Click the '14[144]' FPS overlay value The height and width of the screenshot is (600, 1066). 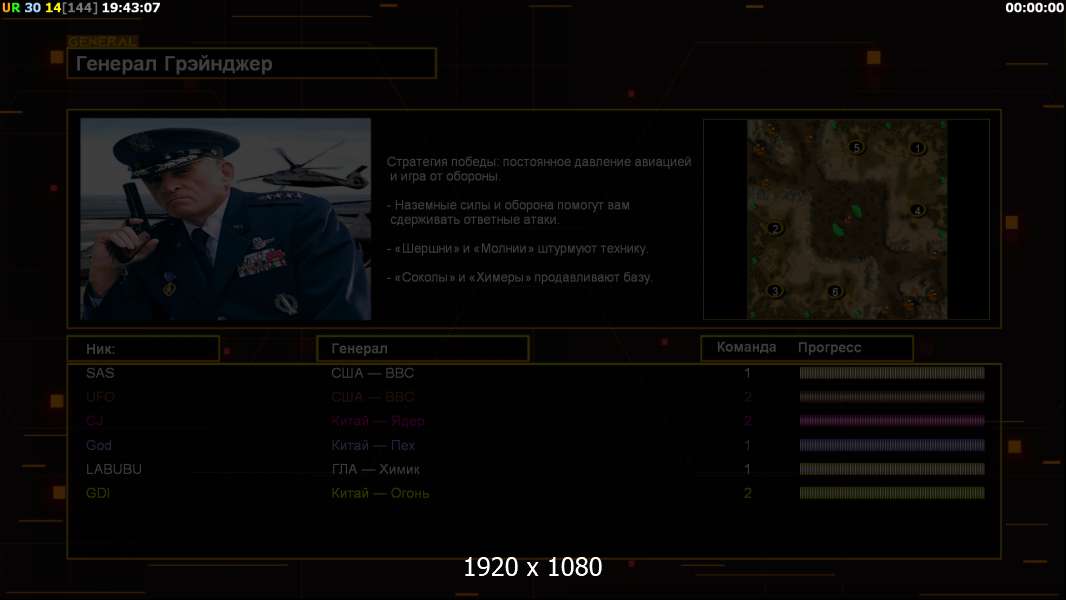pyautogui.click(x=71, y=8)
